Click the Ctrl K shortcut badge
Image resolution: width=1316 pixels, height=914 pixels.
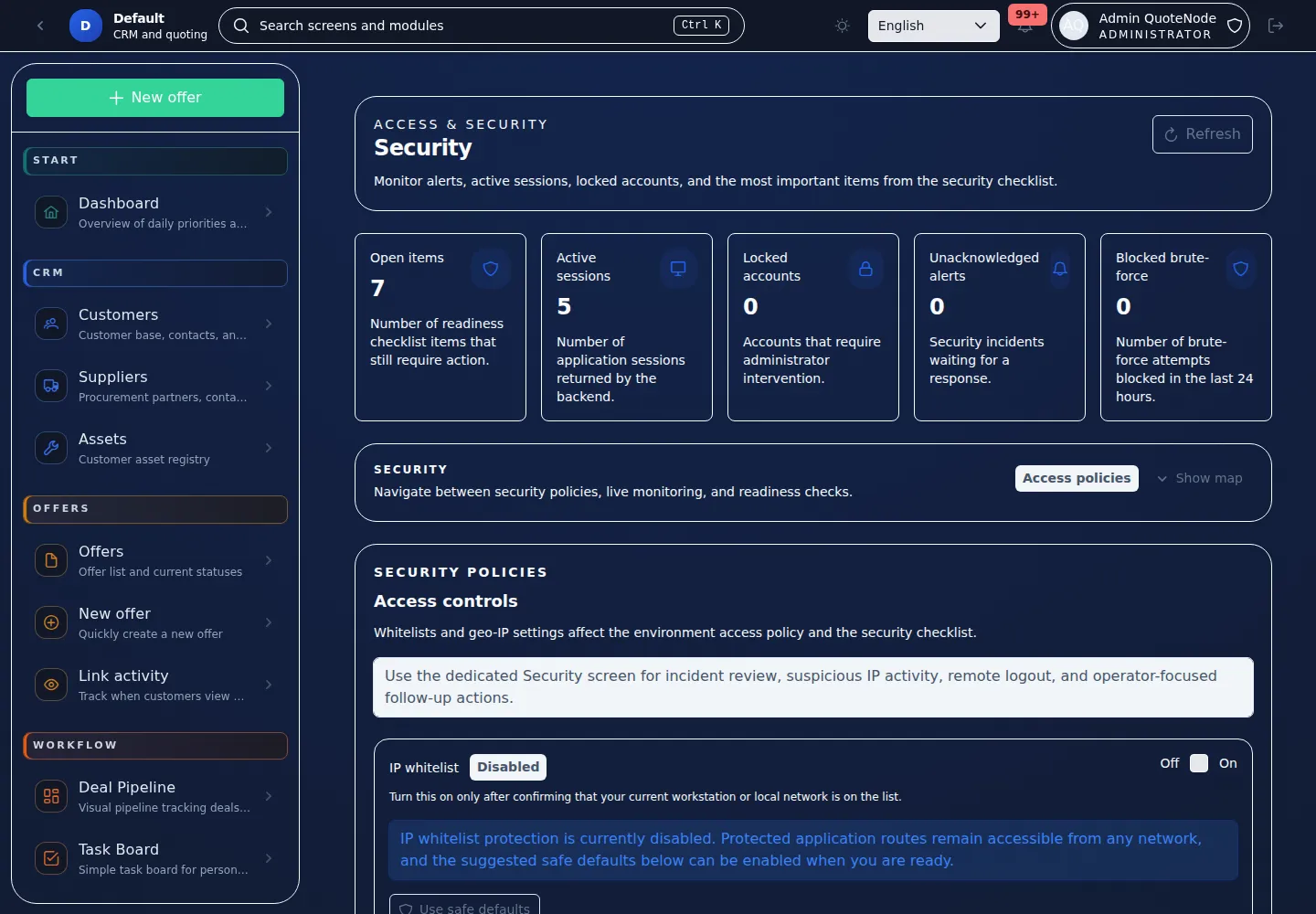tap(701, 26)
